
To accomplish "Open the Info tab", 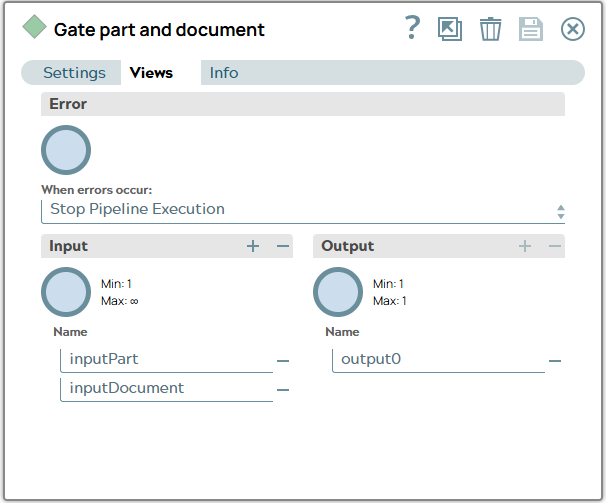I will coord(224,73).
